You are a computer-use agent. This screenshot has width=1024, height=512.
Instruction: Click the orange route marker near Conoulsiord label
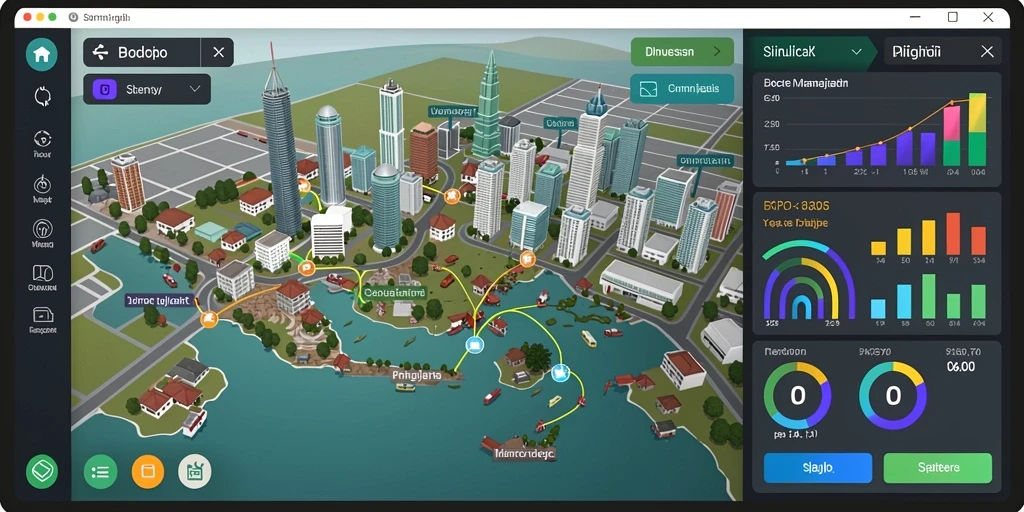click(306, 267)
